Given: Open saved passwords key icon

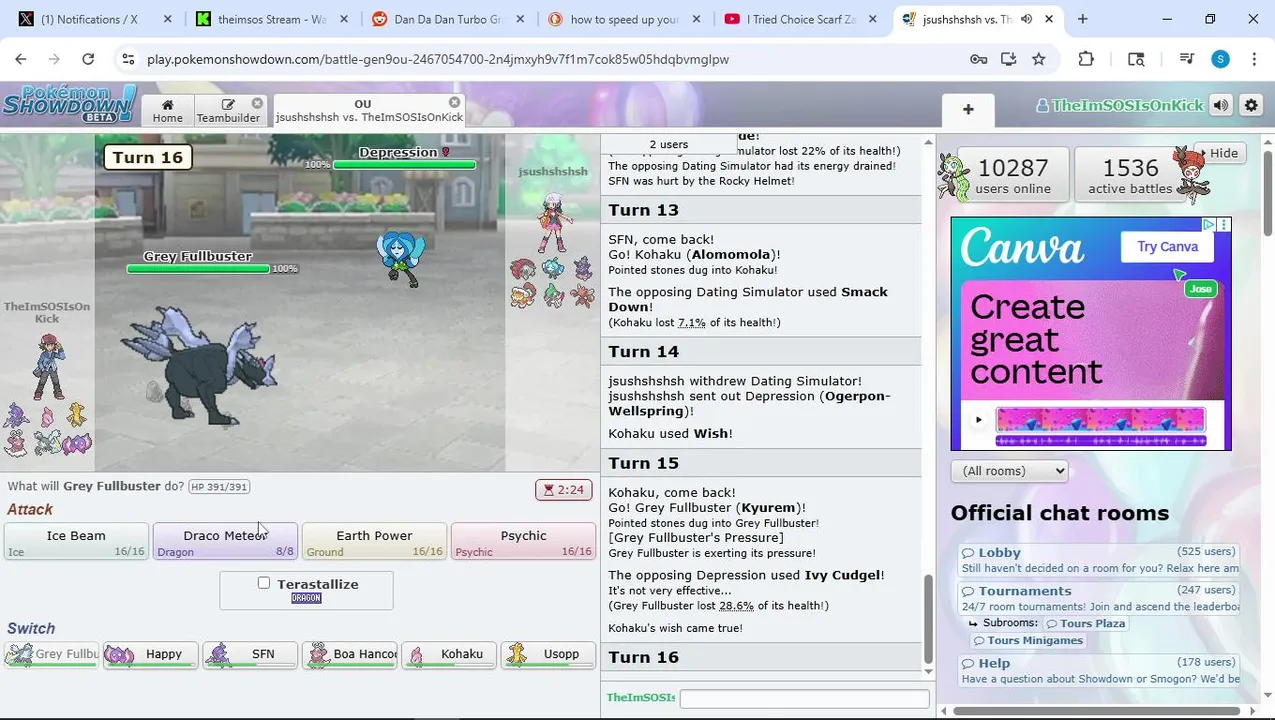Looking at the screenshot, I should point(979,59).
